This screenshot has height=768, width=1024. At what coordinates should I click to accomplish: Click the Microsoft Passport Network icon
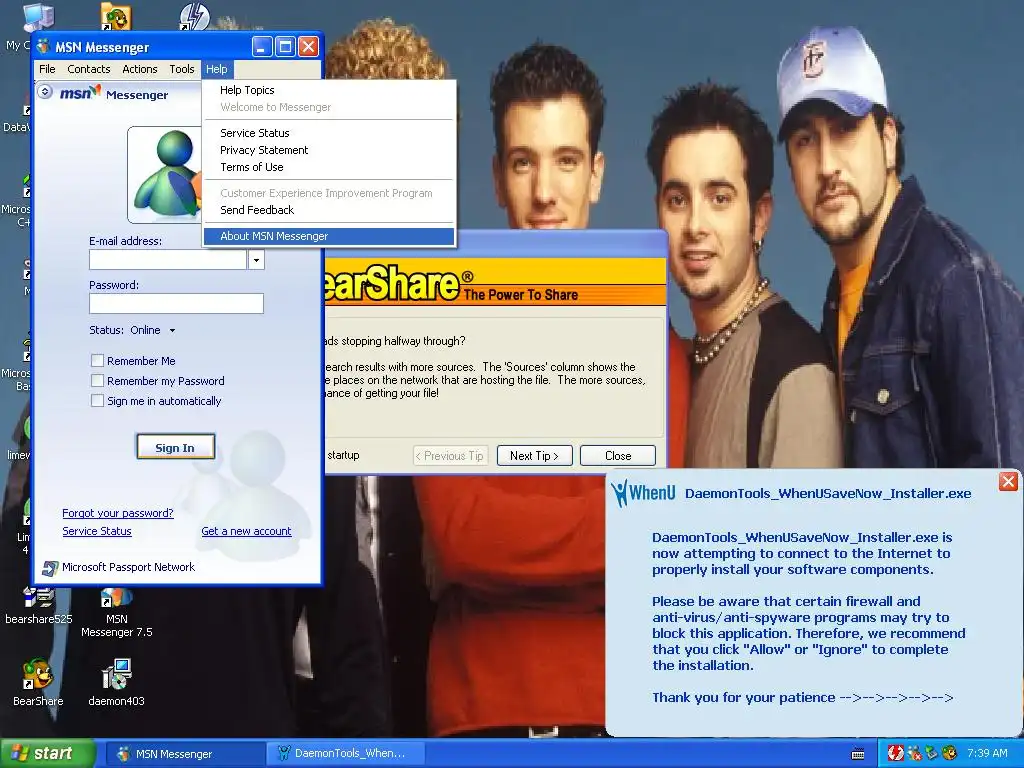(50, 568)
